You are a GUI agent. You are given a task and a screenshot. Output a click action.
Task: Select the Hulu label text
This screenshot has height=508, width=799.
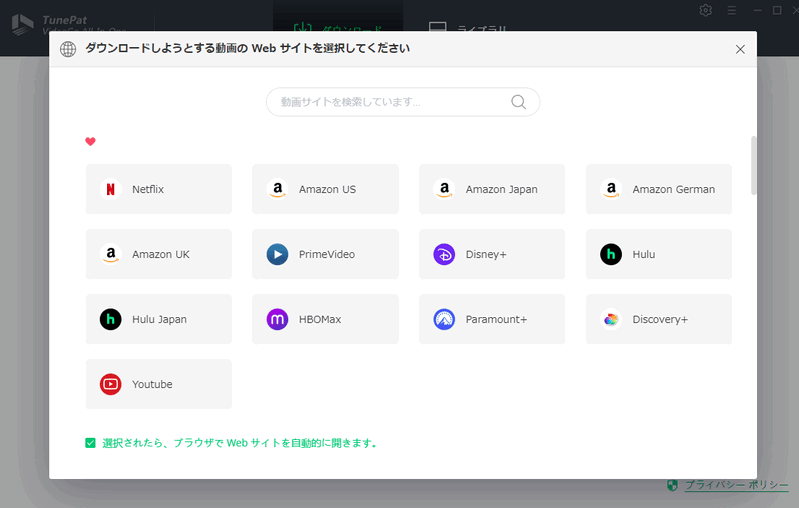pyautogui.click(x=644, y=254)
